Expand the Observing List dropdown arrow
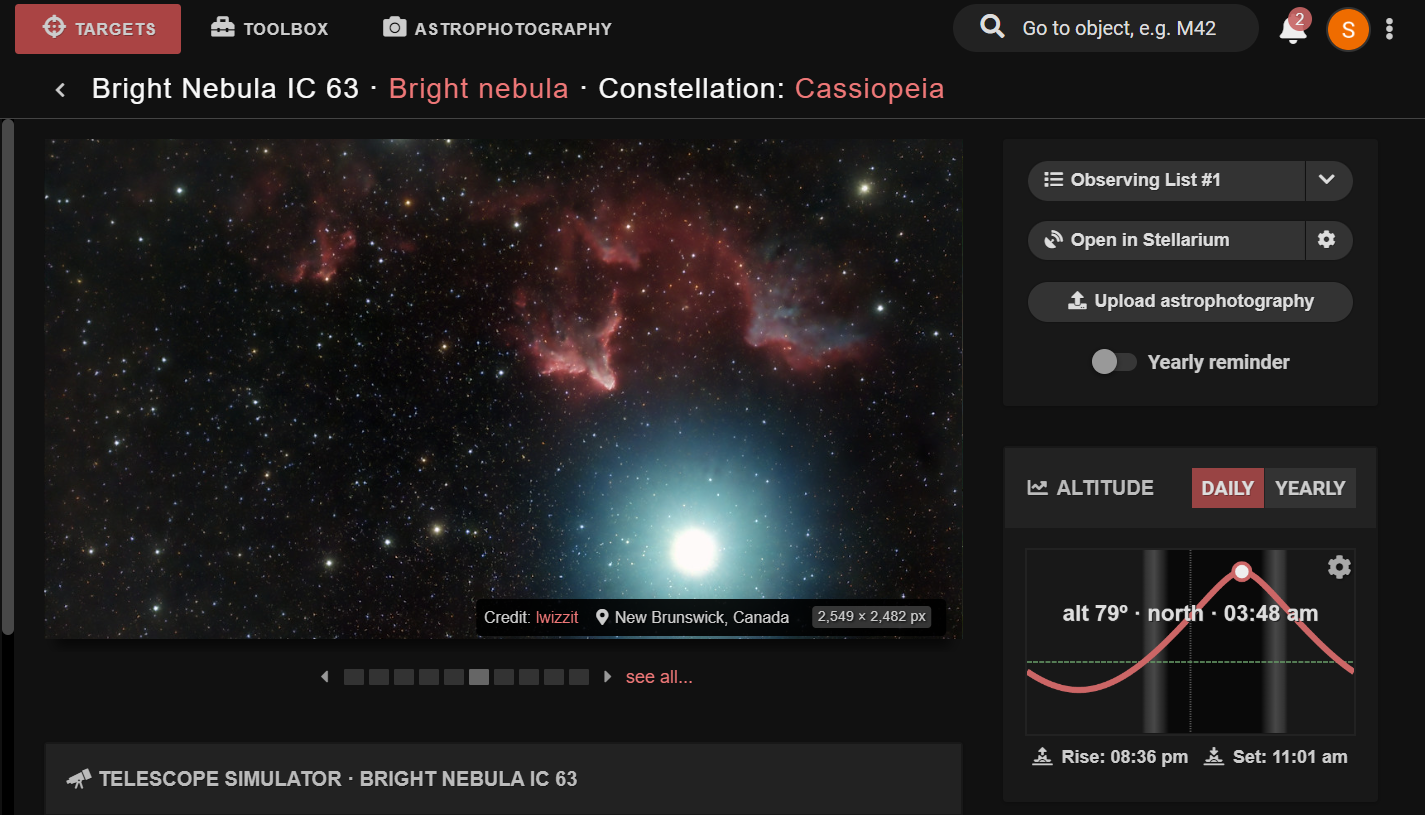 pos(1328,180)
